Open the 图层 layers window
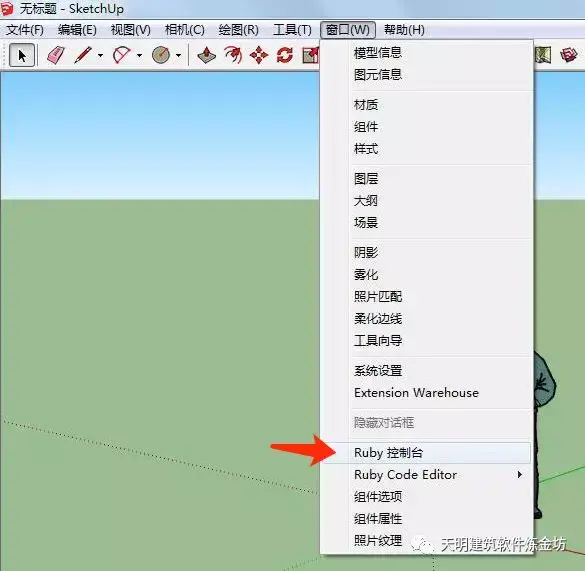 [x=426, y=179]
